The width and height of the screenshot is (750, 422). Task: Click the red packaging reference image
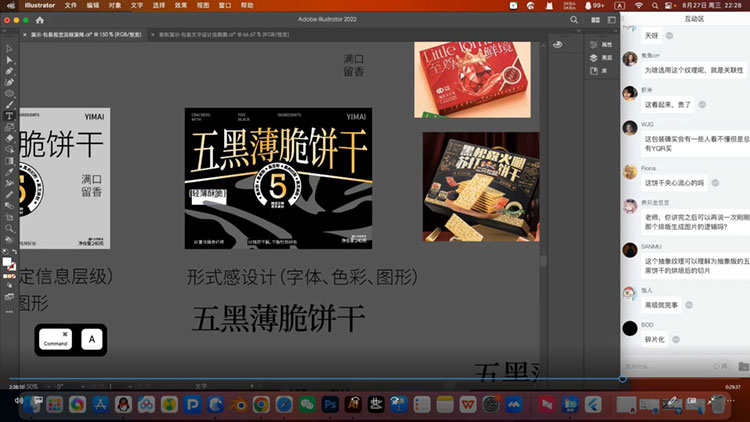point(472,79)
